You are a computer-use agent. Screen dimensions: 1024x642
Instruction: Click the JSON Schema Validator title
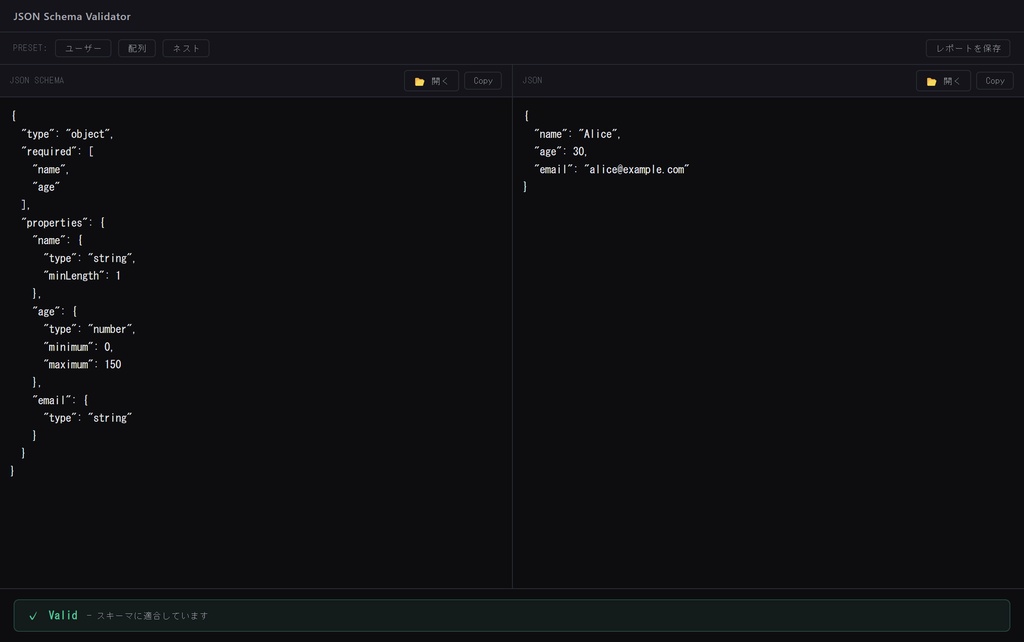pos(72,16)
